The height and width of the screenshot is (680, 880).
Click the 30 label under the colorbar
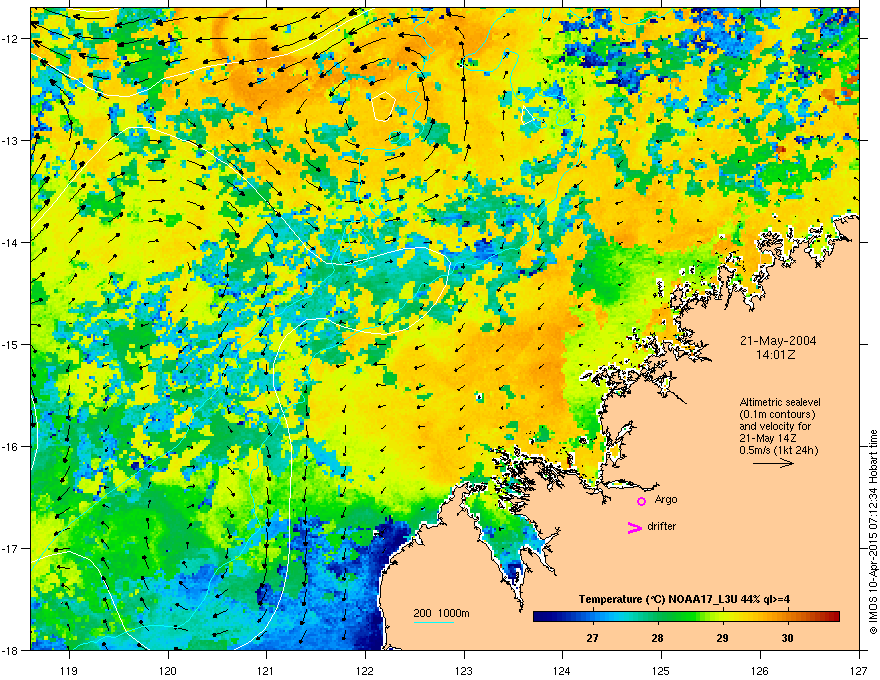tap(787, 638)
